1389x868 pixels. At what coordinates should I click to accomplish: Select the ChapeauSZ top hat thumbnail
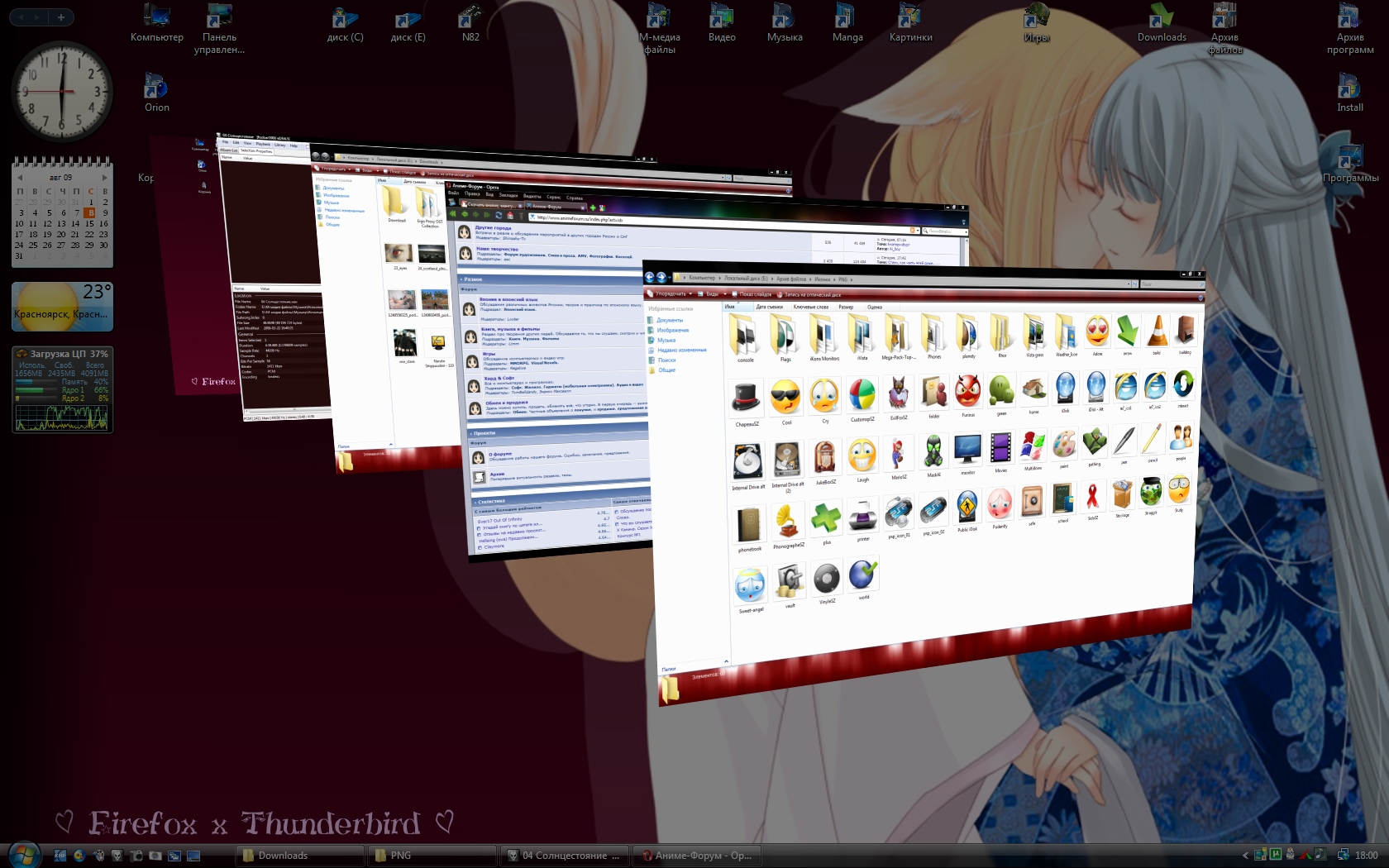coord(747,404)
